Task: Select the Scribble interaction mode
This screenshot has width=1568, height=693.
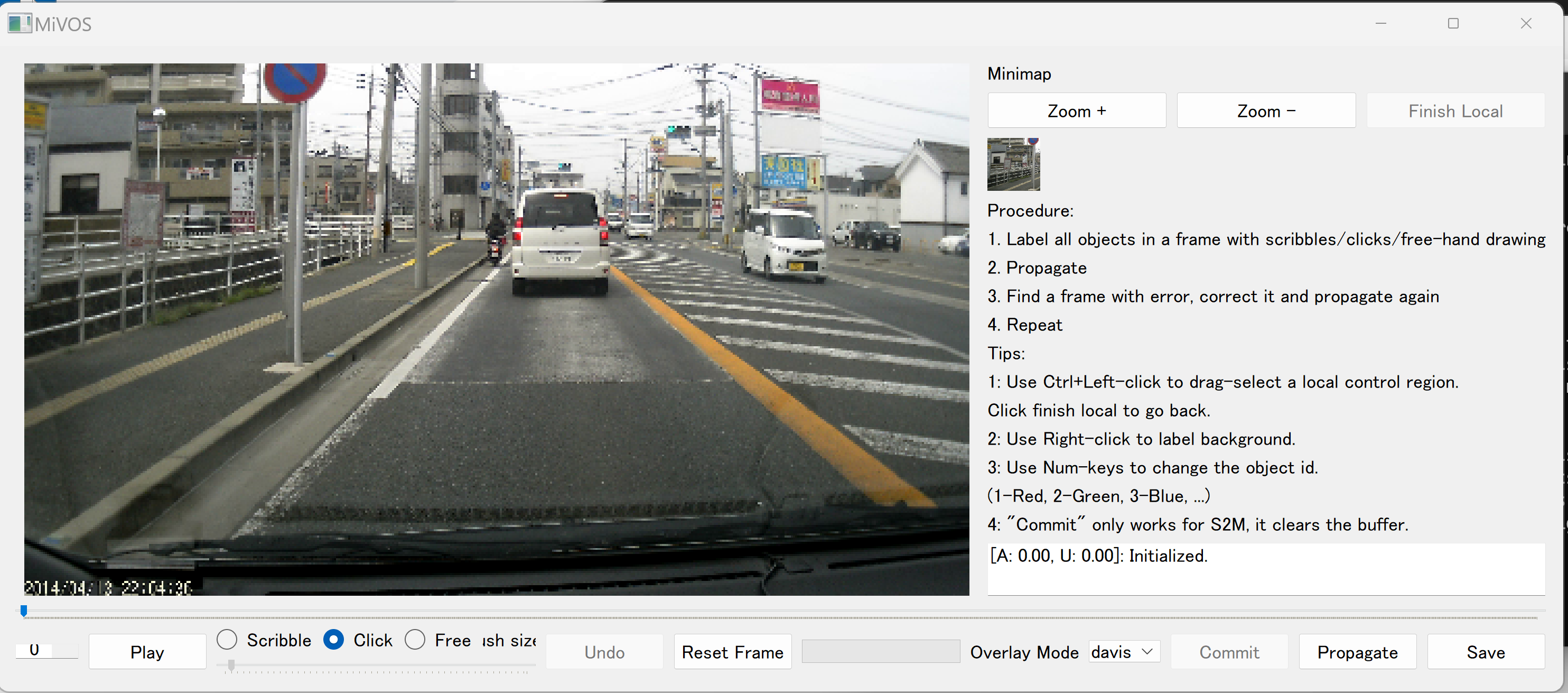Action: (x=227, y=640)
